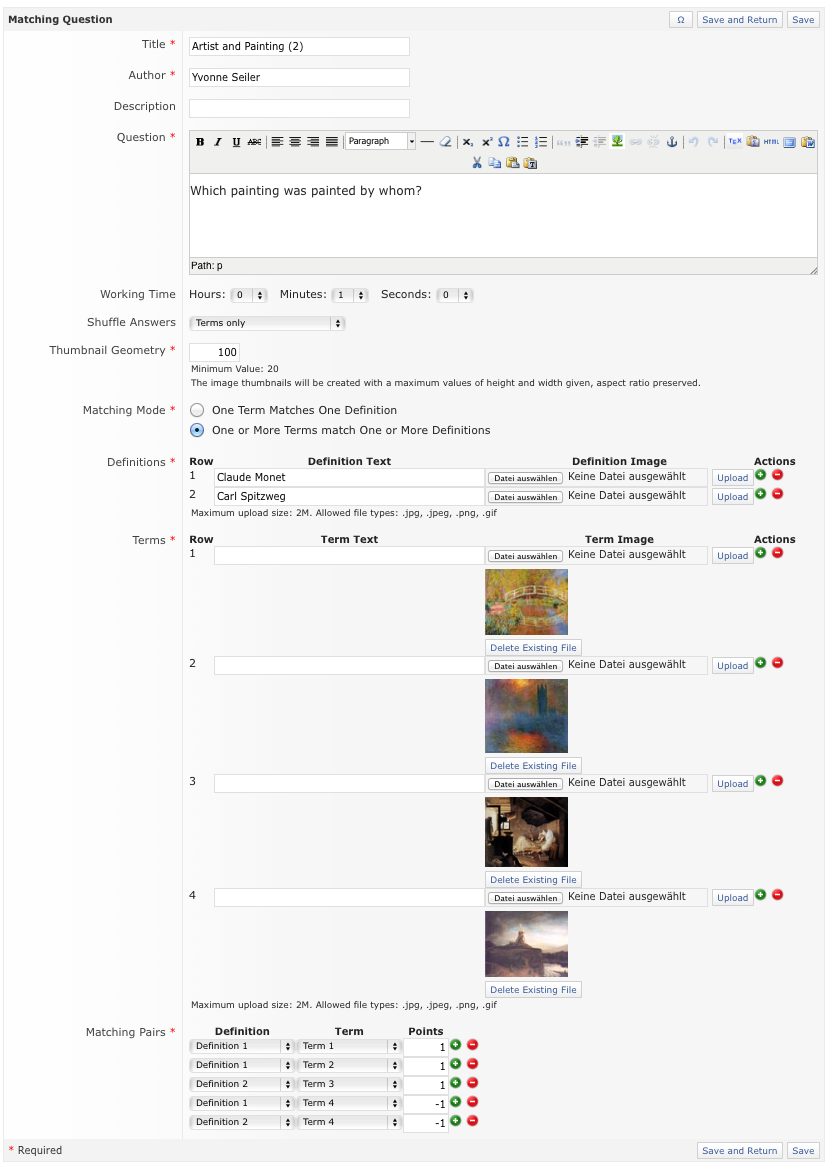Open the Seconds working time dropdown
Viewport: 835px width, 1170px height.
pos(455,295)
